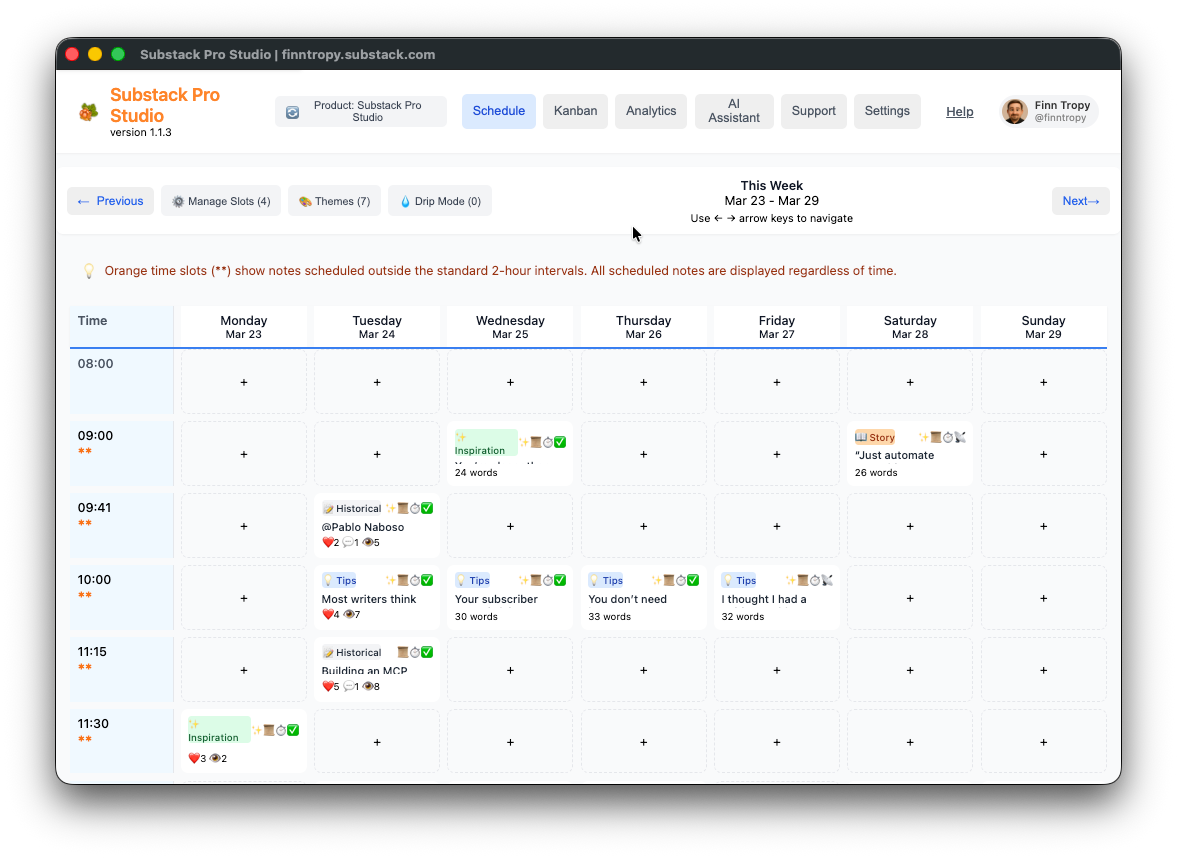Screen dimensions: 1177x858
Task: Click the sparkle icon on the @Pablo Naboso note
Action: 390,508
